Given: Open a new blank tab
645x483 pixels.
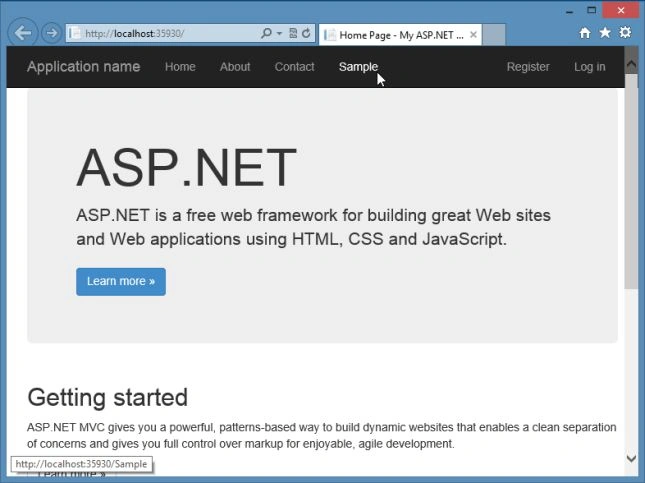Looking at the screenshot, I should click(494, 35).
